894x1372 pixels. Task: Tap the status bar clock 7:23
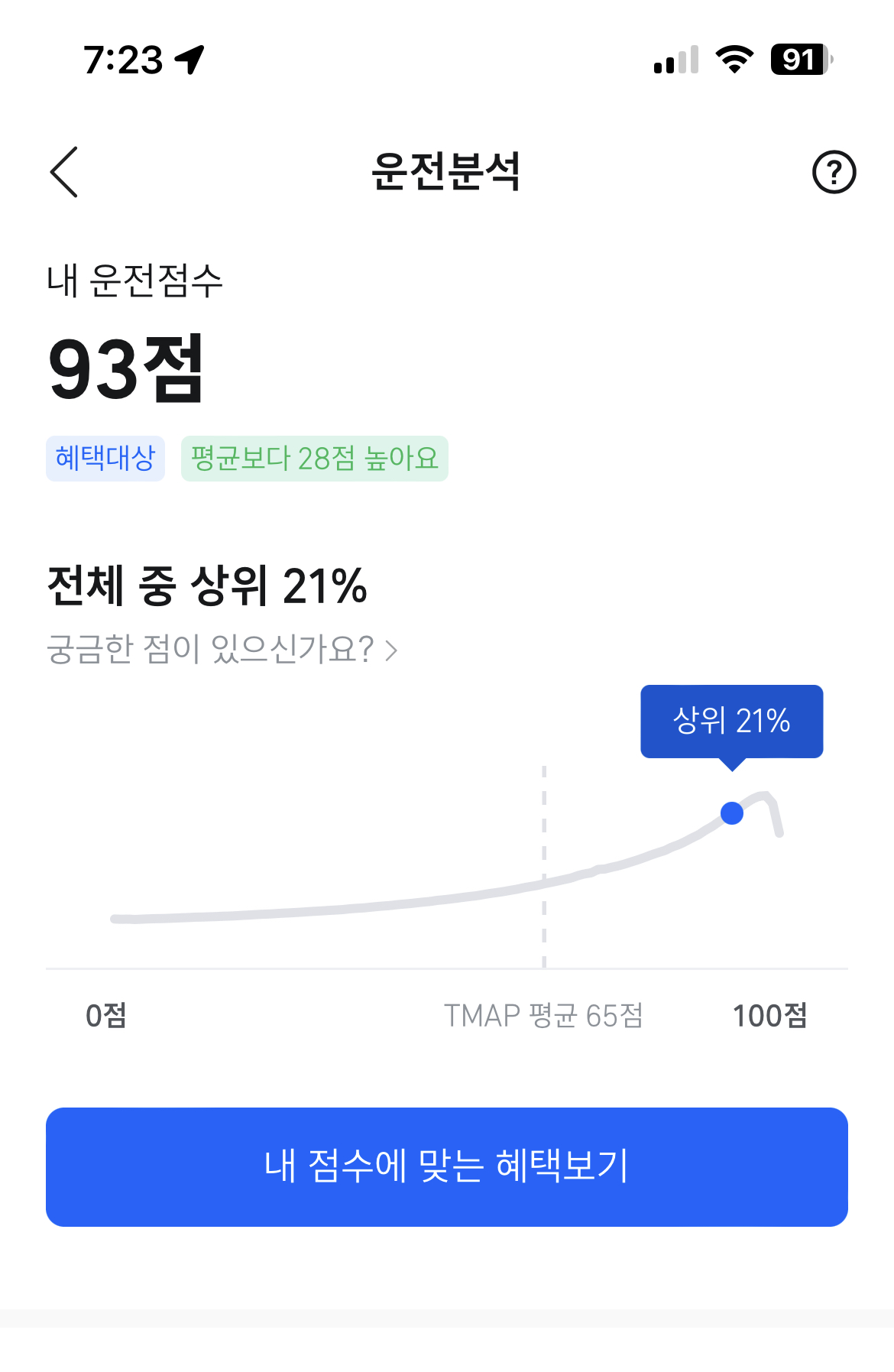tap(123, 60)
